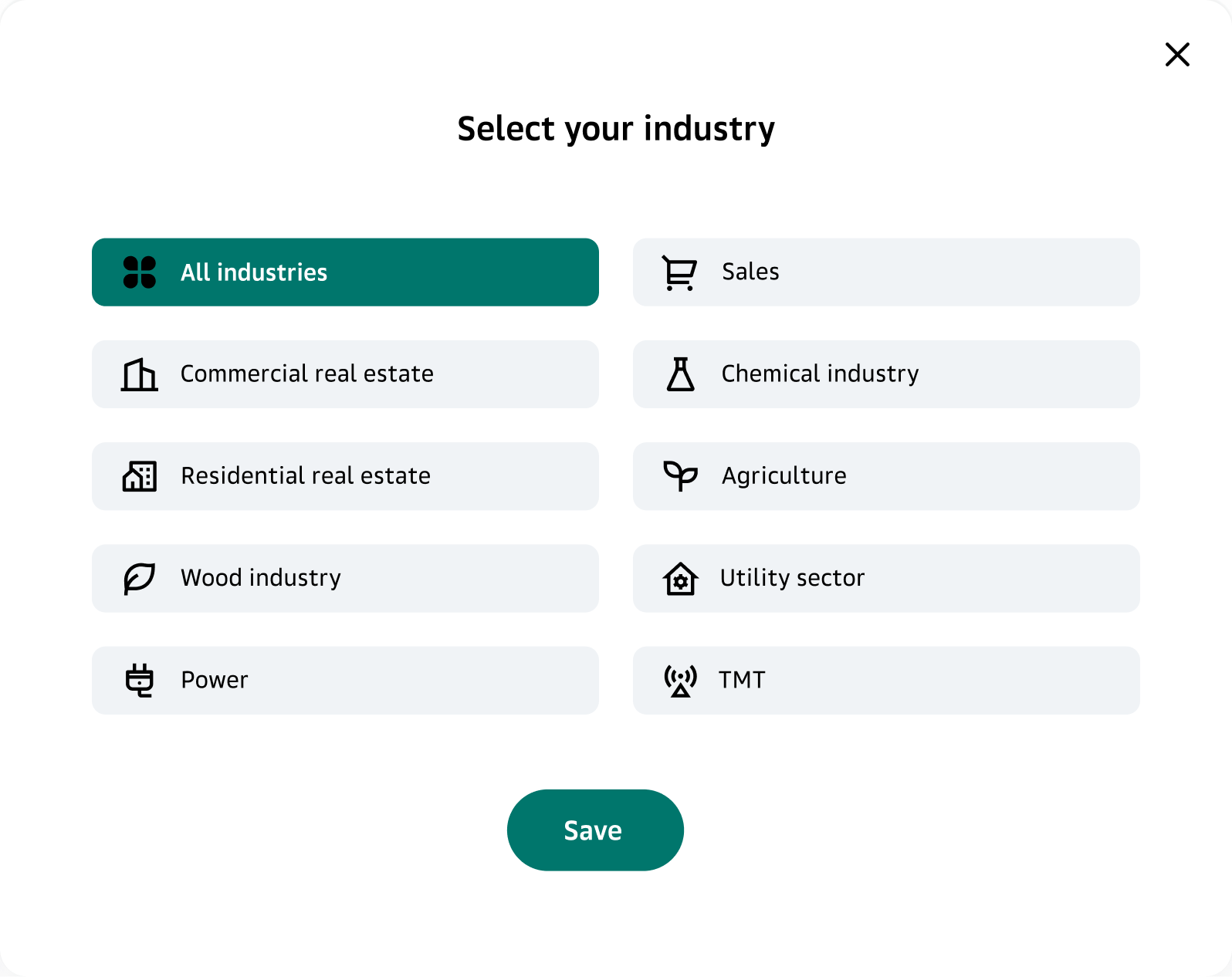
Task: Choose Residential real estate label
Action: coord(305,475)
